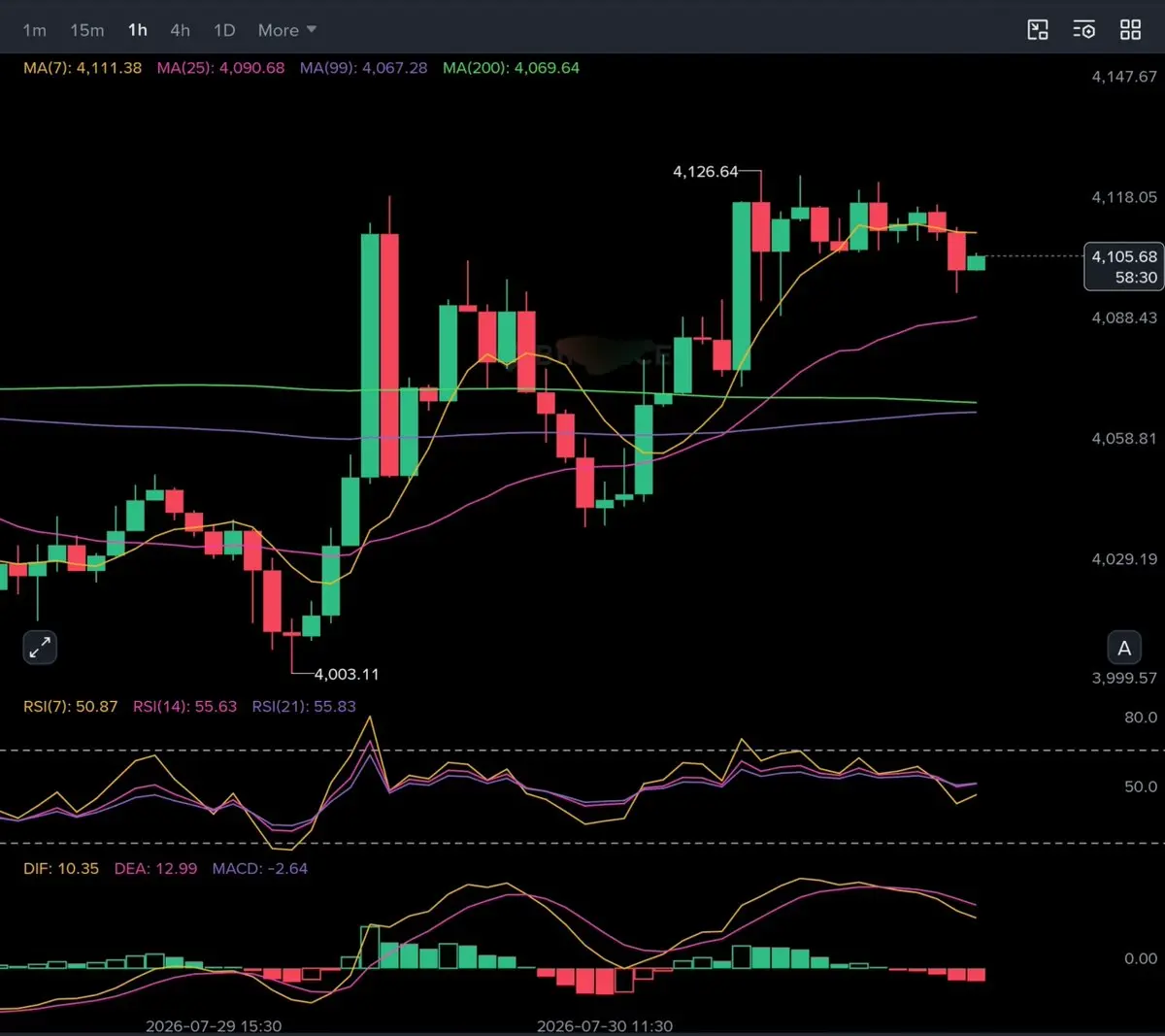Click the 4,118.05 price axis label
This screenshot has width=1165, height=1036.
[1124, 197]
